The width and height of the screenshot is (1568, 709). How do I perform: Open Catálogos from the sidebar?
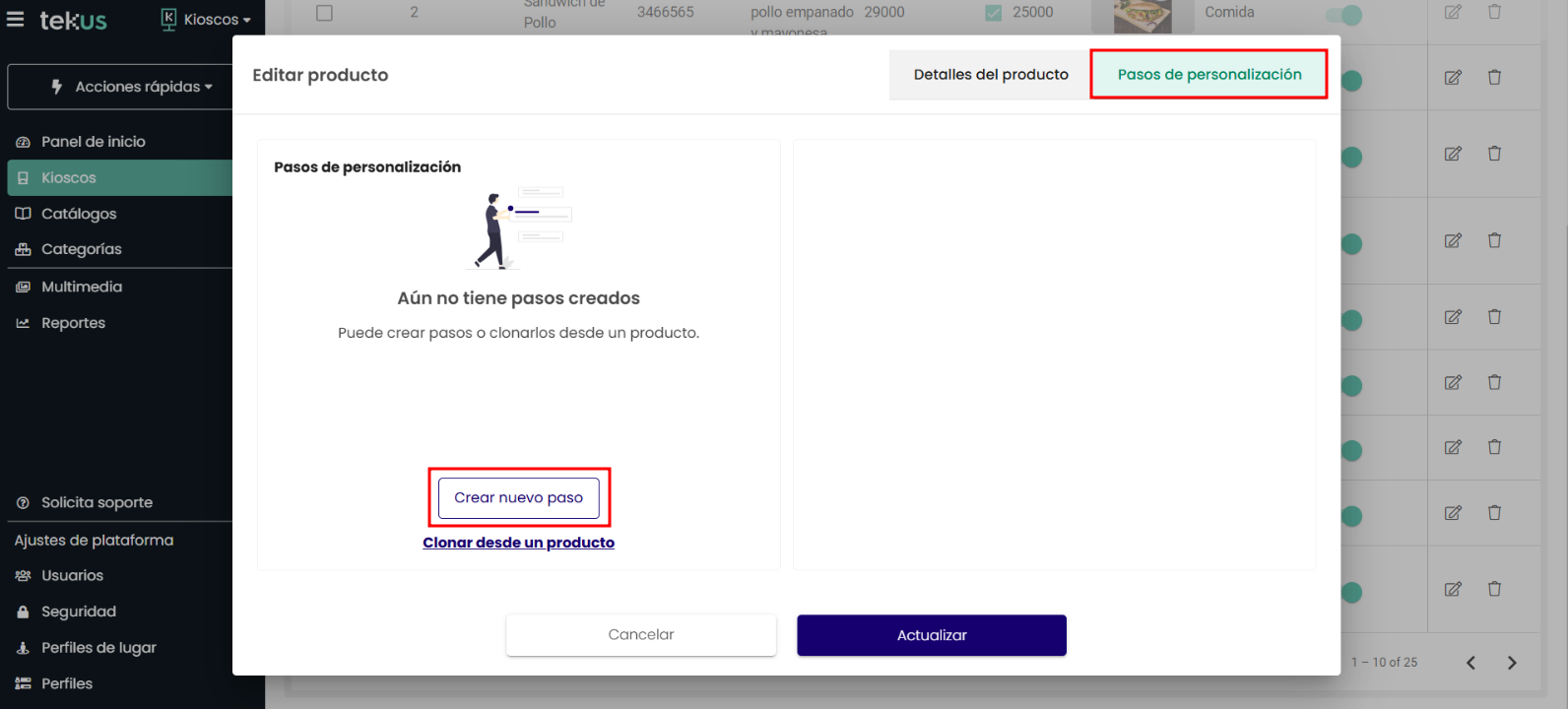point(78,214)
